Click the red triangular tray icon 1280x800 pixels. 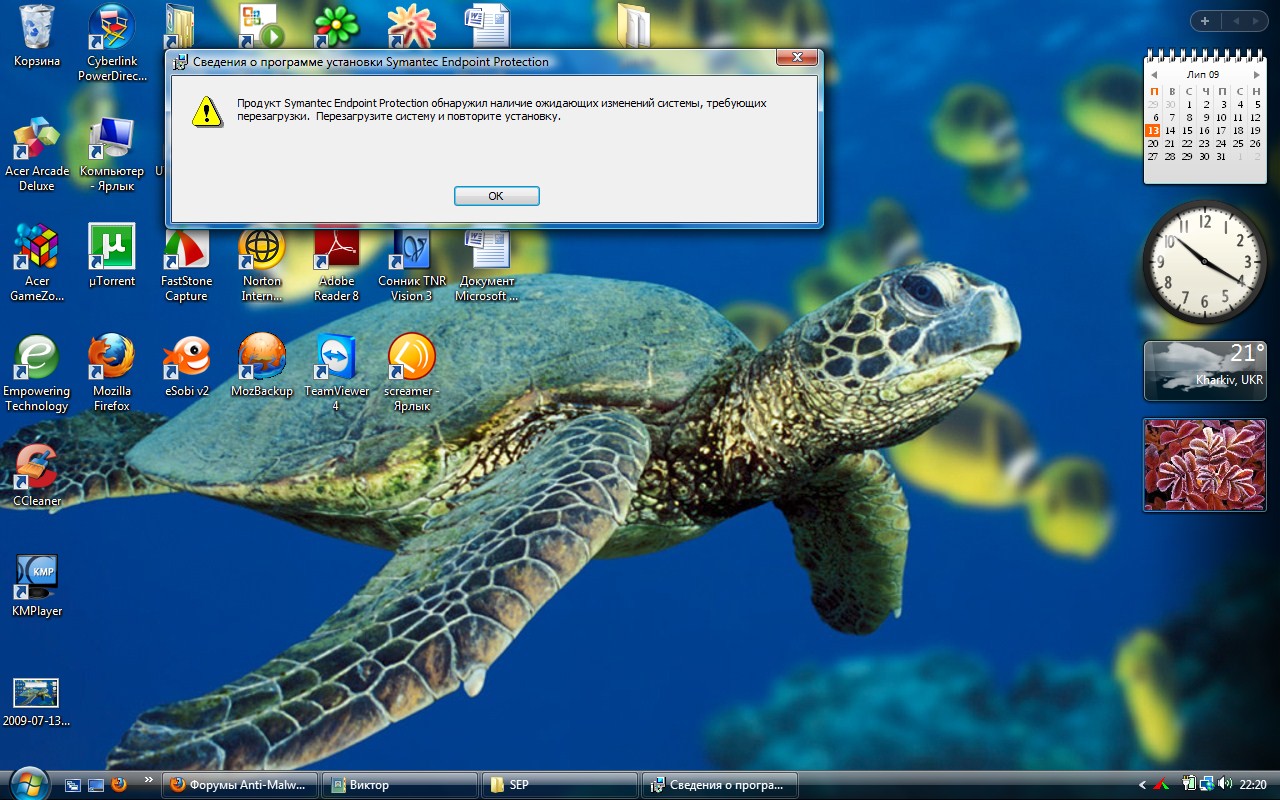pos(1162,784)
